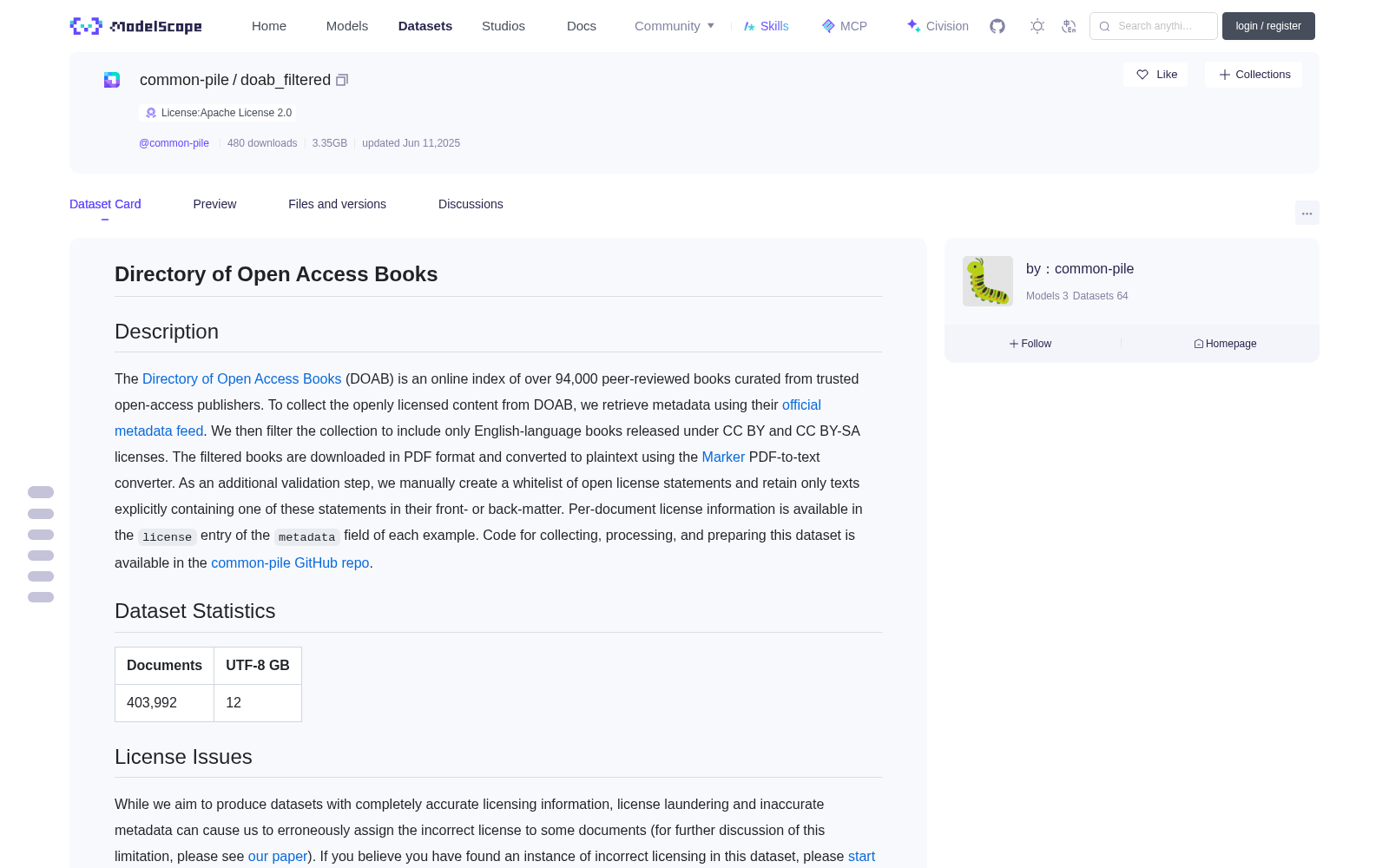The width and height of the screenshot is (1389, 868).
Task: Open the @common-pile owner link
Action: coord(174,143)
